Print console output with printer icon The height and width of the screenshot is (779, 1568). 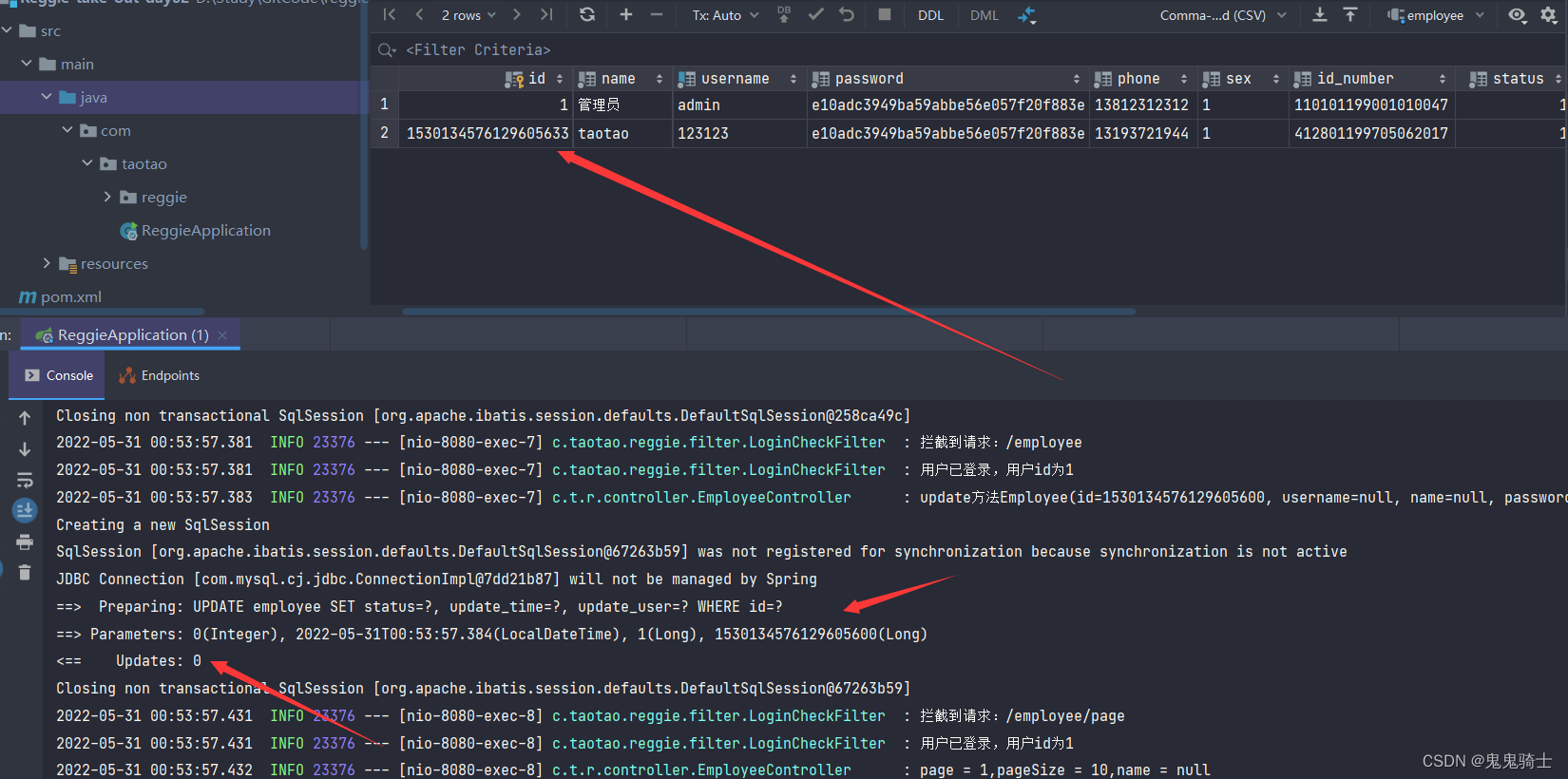(x=25, y=542)
